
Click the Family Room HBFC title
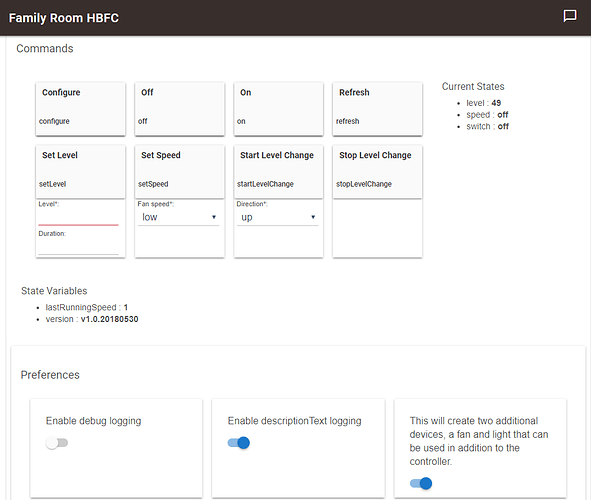[x=64, y=18]
